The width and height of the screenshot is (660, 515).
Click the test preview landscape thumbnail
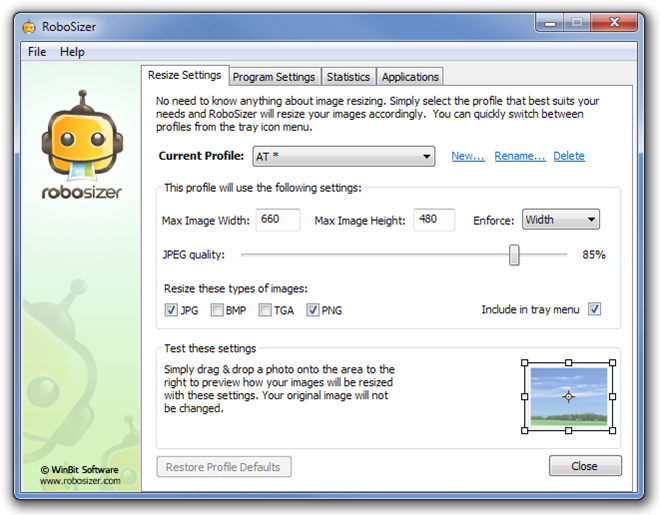pos(569,396)
